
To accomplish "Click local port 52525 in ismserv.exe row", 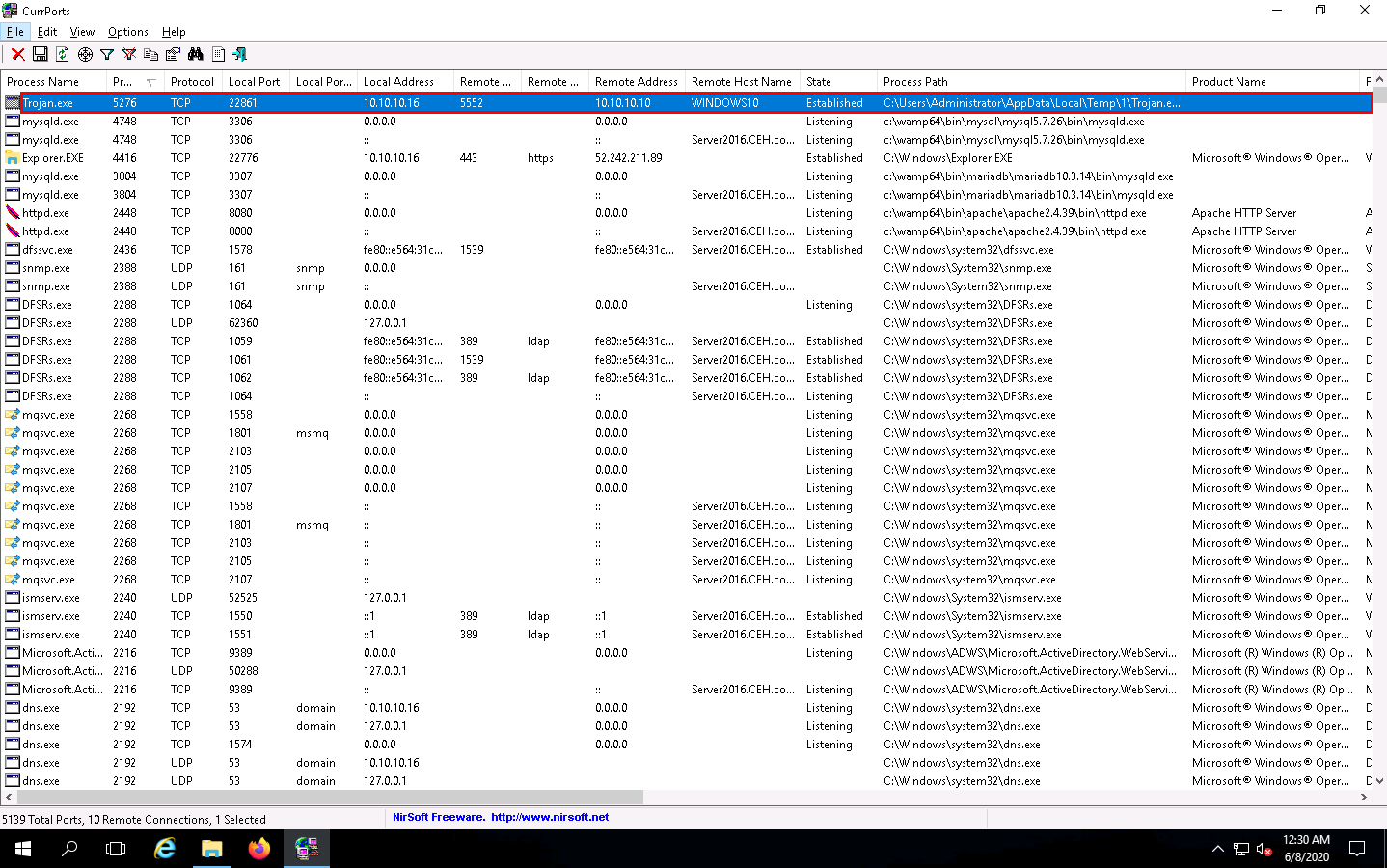I will (x=243, y=598).
